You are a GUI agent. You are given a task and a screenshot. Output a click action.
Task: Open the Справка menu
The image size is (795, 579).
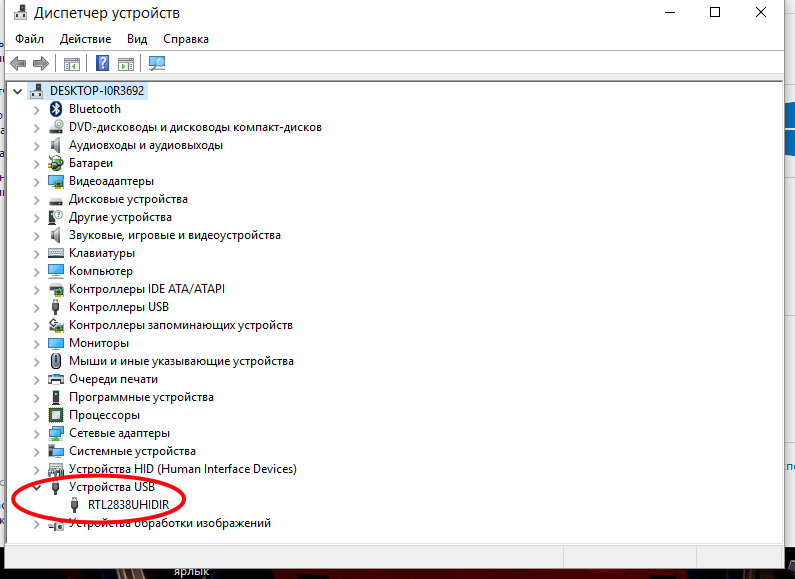pos(186,39)
